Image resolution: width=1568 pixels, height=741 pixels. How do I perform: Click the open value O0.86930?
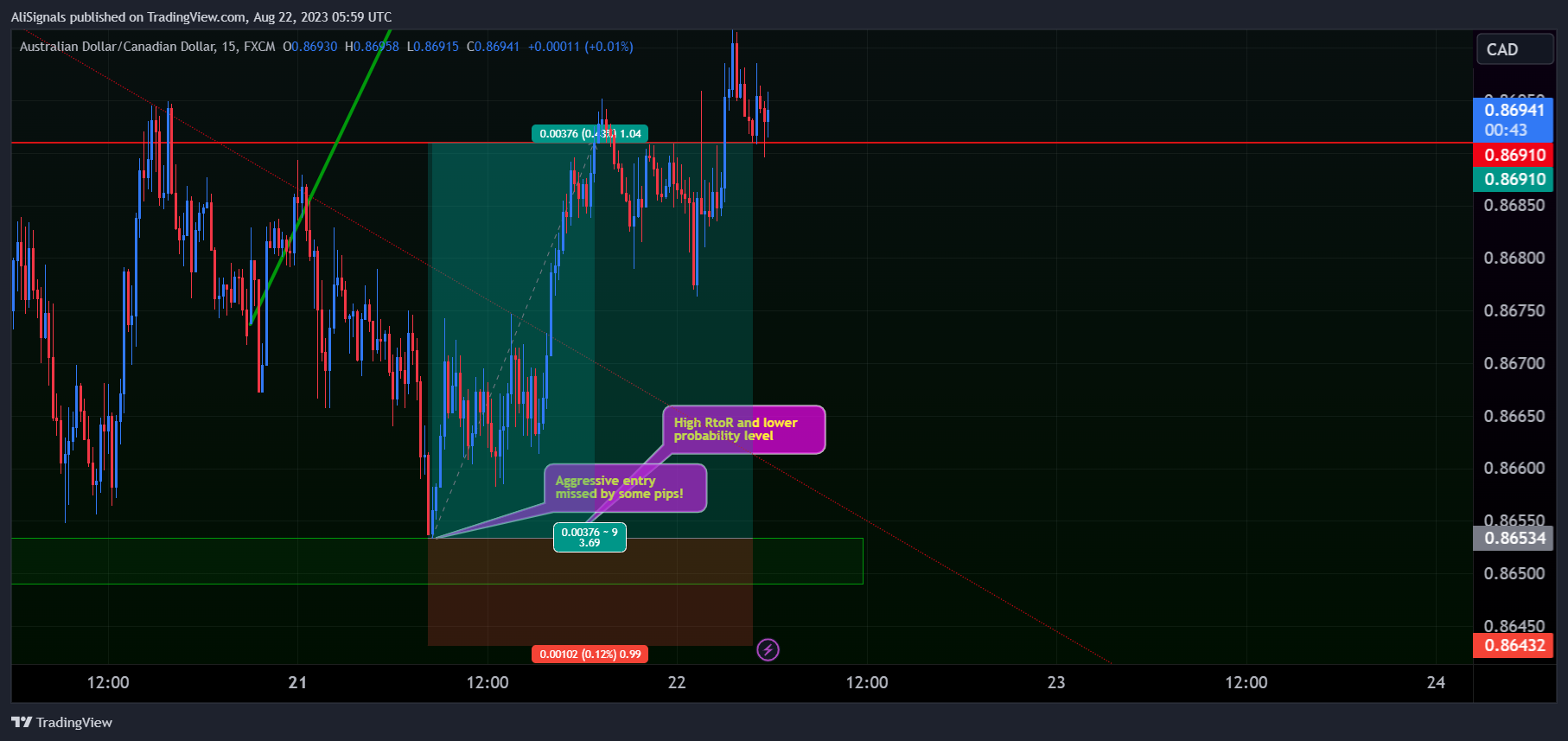[310, 47]
